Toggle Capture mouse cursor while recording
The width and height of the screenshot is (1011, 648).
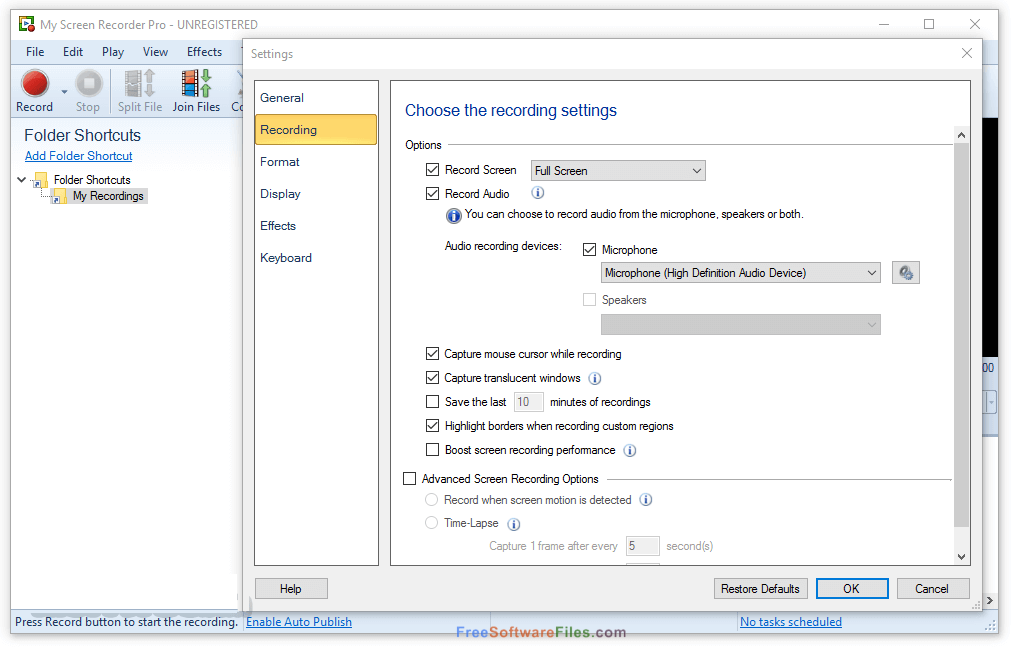point(432,353)
